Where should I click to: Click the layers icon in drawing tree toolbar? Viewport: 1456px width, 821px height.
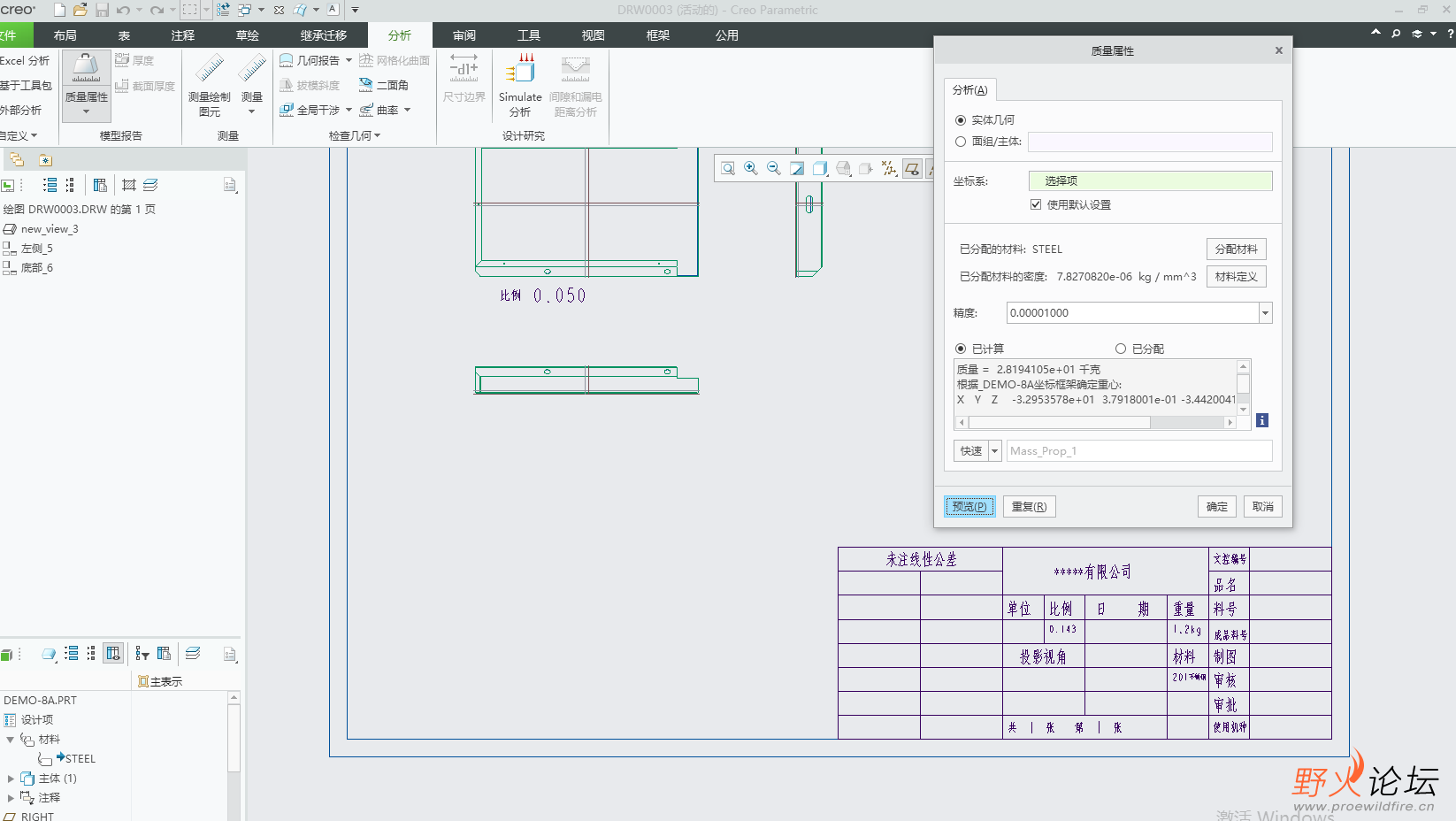point(151,185)
